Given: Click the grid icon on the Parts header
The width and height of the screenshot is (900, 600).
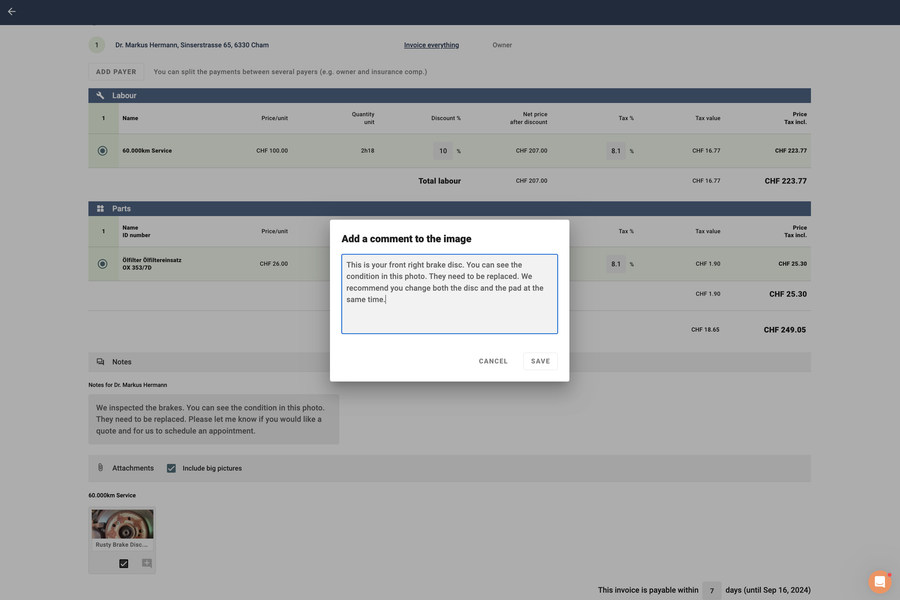Looking at the screenshot, I should pyautogui.click(x=99, y=208).
